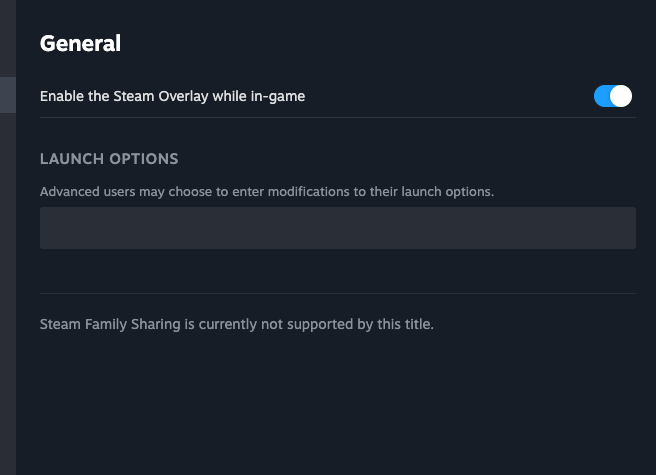
Task: Select the LAUNCH OPTIONS section header
Action: (109, 159)
